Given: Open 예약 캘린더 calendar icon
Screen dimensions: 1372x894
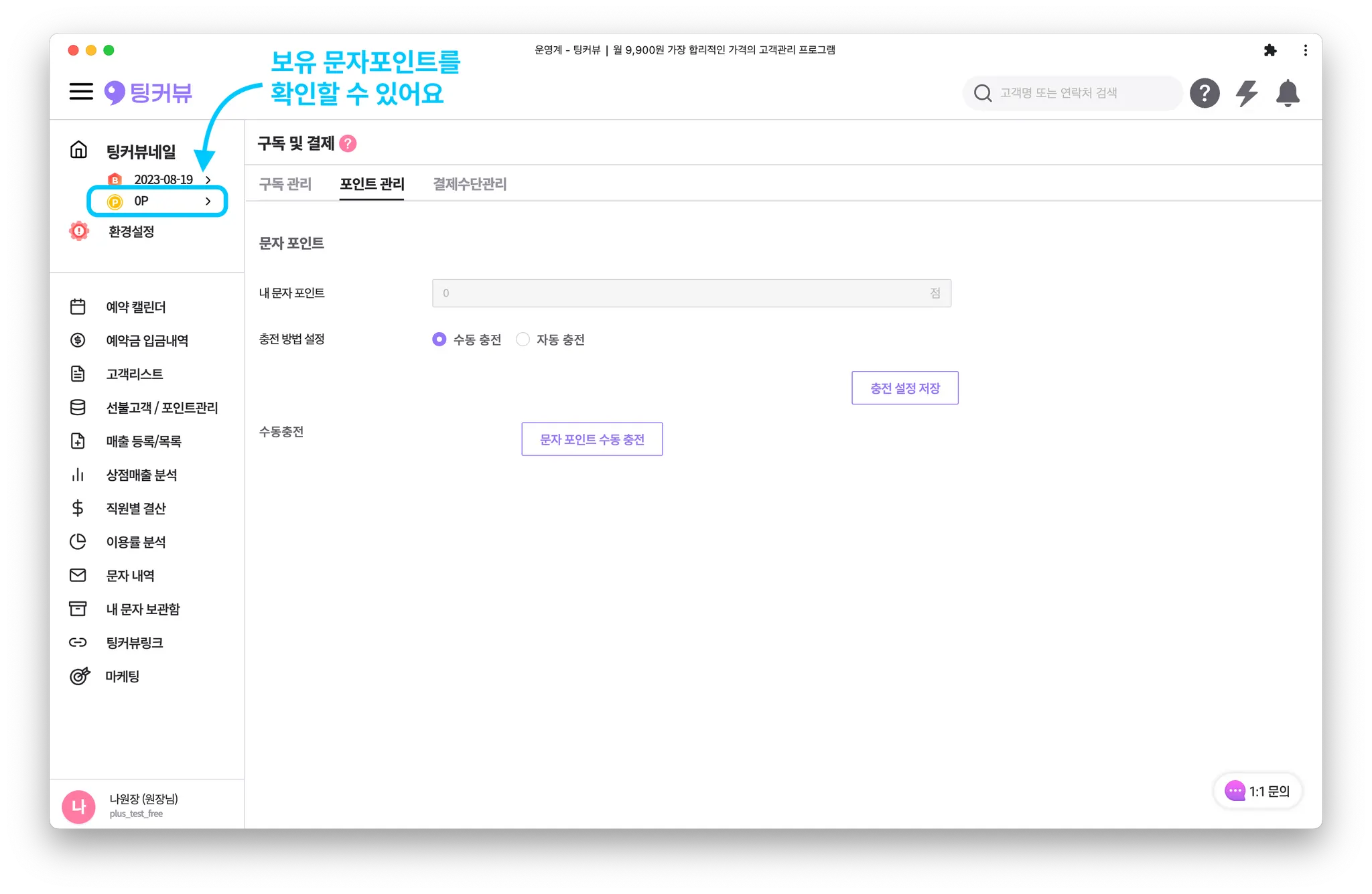Looking at the screenshot, I should pyautogui.click(x=78, y=307).
